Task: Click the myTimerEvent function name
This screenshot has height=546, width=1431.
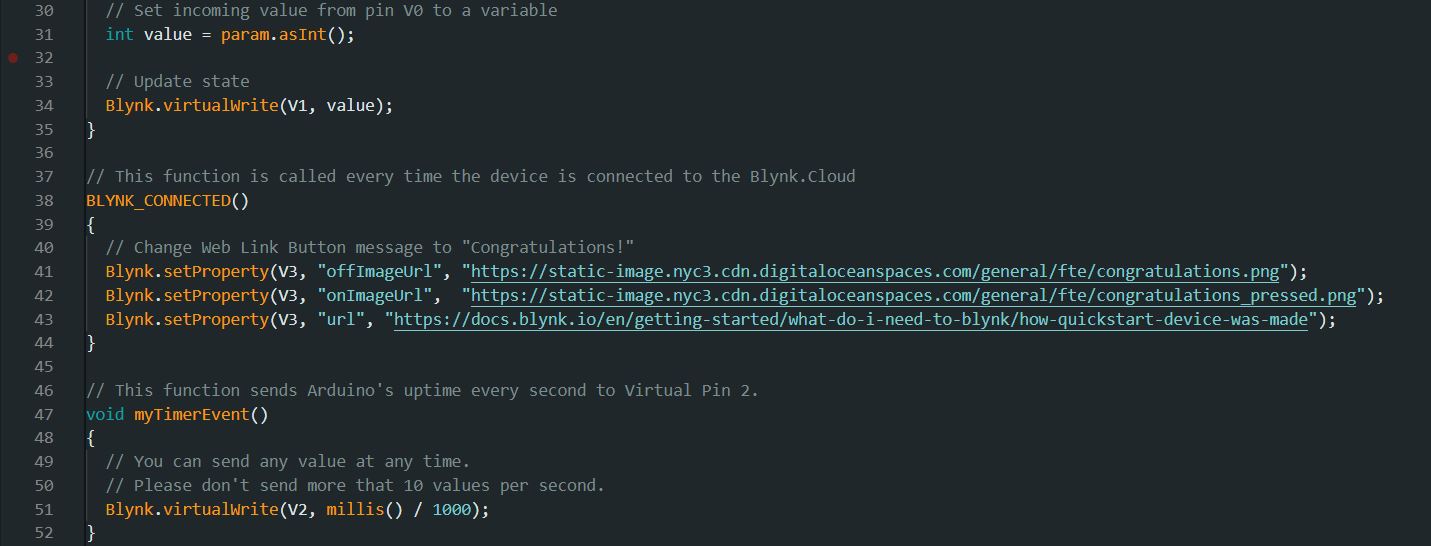Action: pos(192,414)
